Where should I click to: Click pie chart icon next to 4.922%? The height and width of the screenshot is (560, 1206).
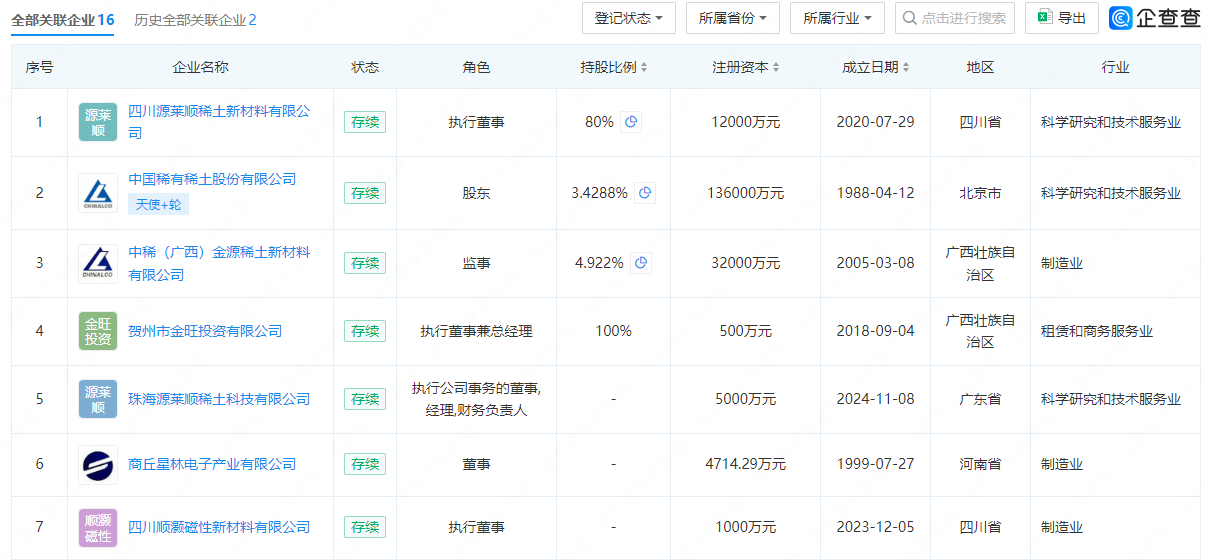(x=641, y=263)
